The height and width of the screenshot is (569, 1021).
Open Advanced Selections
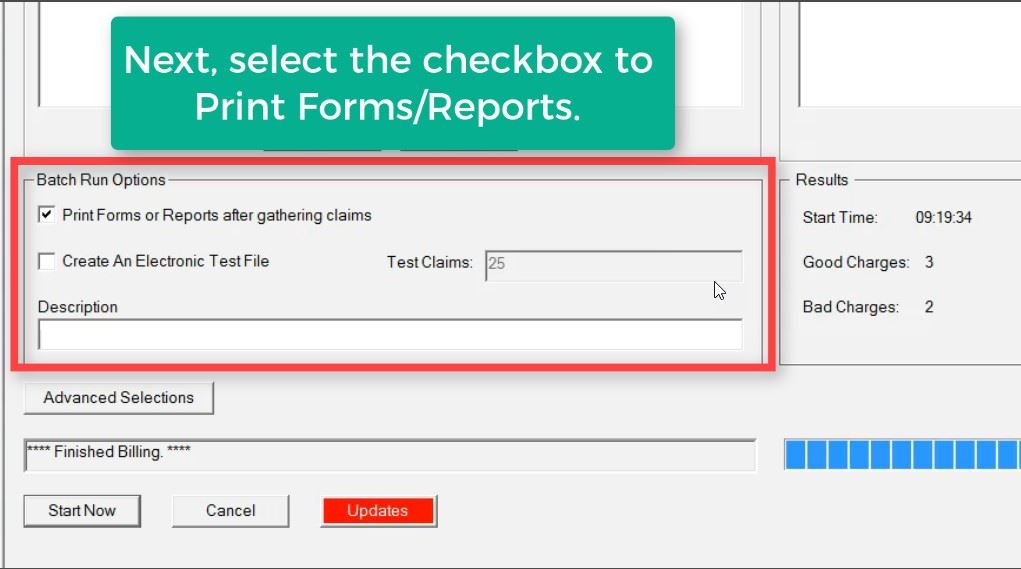point(118,398)
